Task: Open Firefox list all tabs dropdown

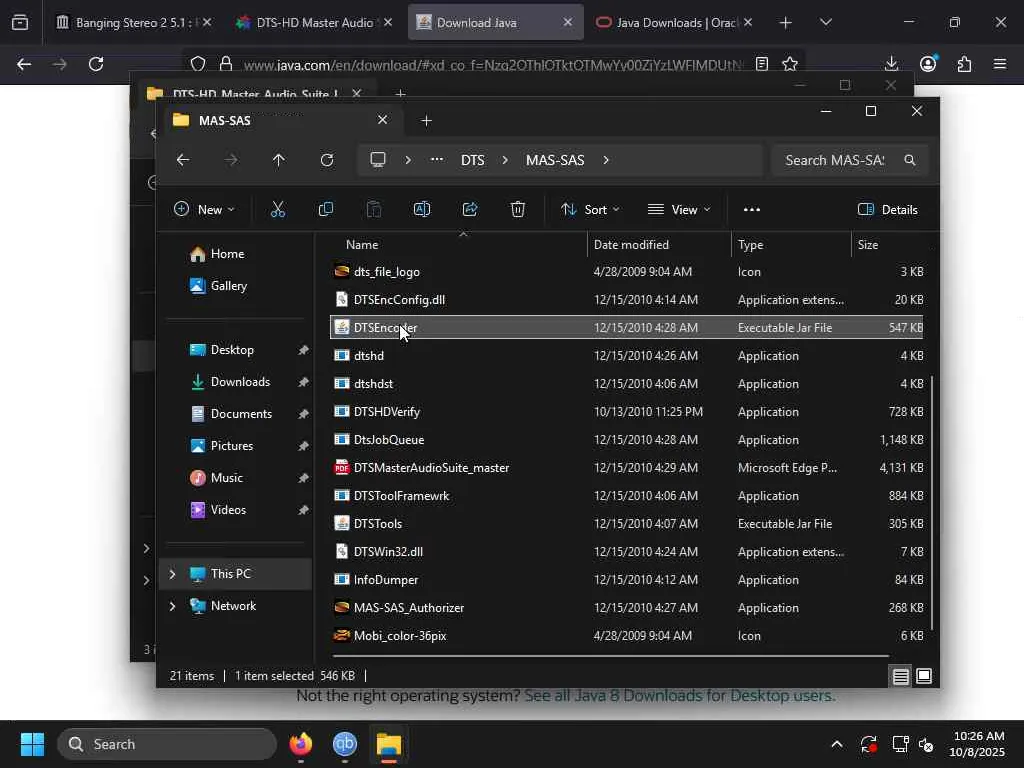Action: [825, 22]
